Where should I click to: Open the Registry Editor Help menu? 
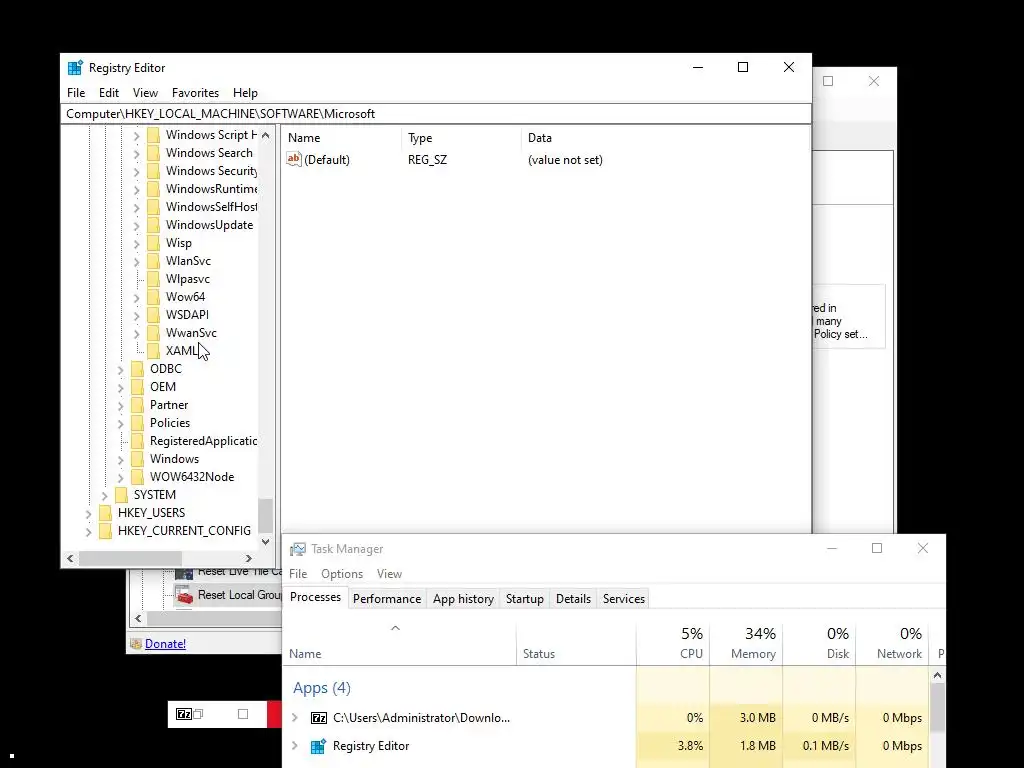click(x=246, y=93)
